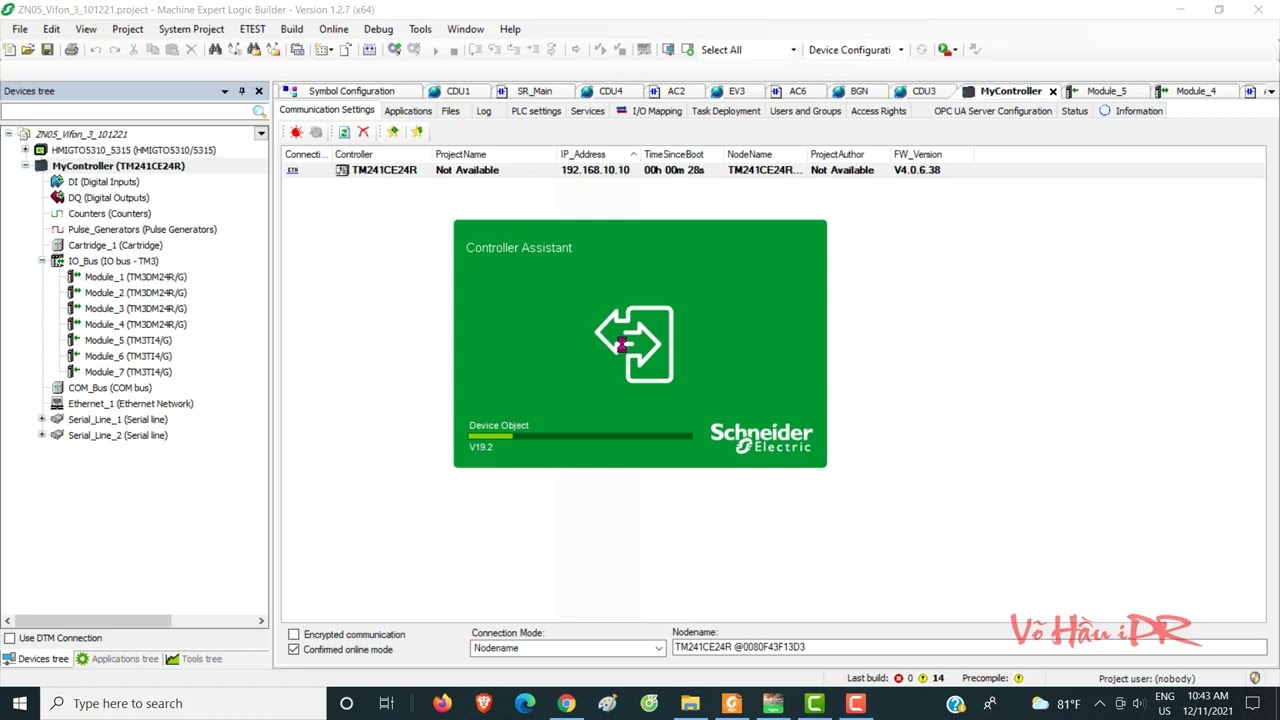Open the ETEST menu
This screenshot has height=720, width=1280.
[x=253, y=29]
